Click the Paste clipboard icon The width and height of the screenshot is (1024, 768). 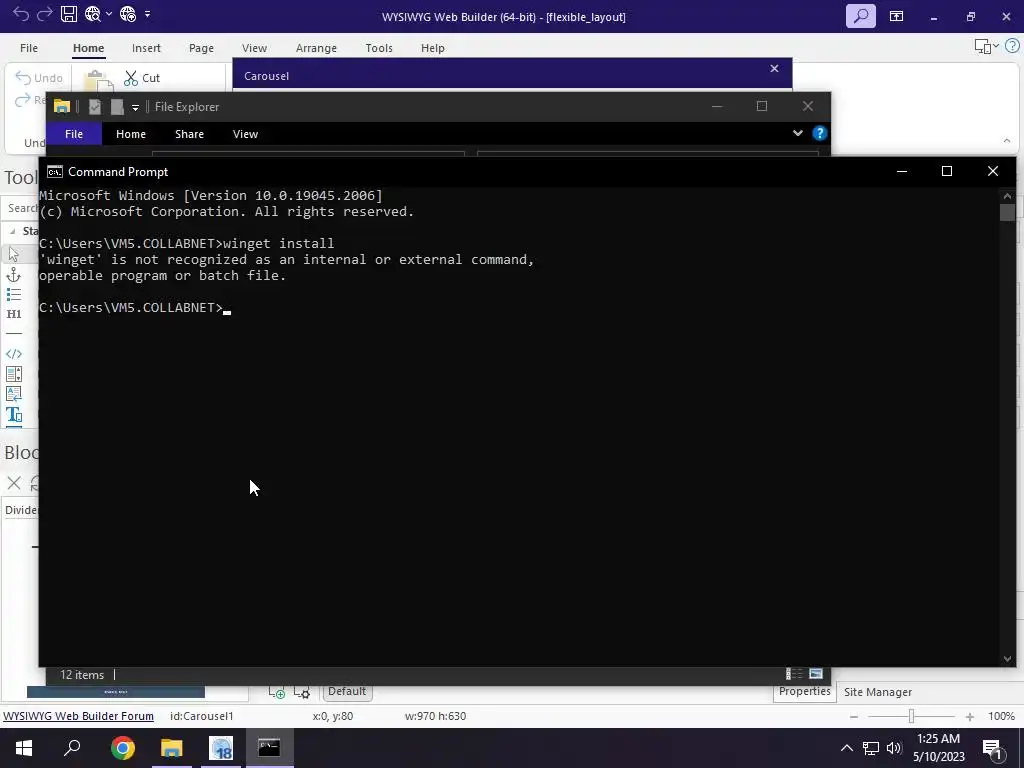pyautogui.click(x=98, y=80)
